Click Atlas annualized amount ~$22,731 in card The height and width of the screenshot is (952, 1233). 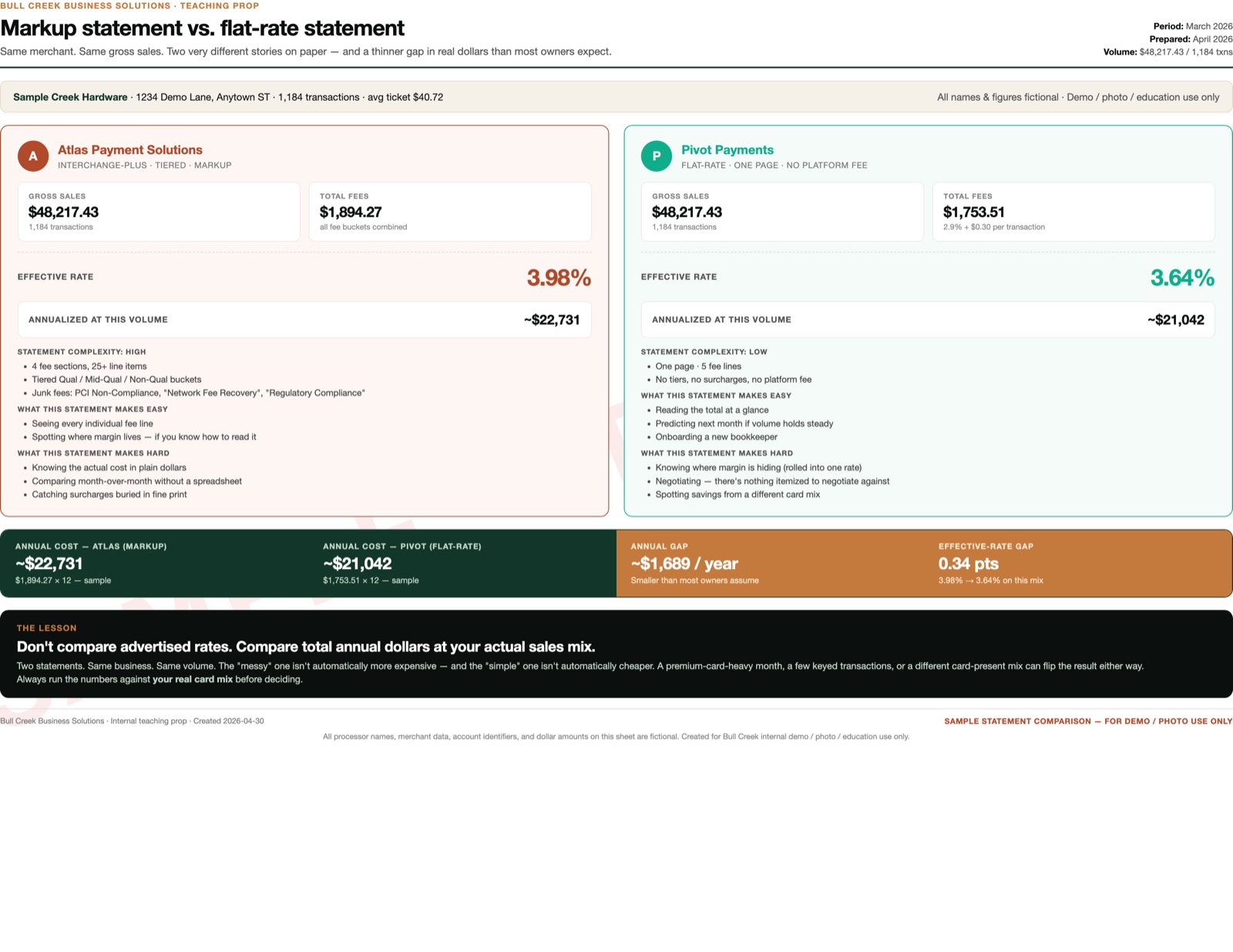click(x=552, y=320)
